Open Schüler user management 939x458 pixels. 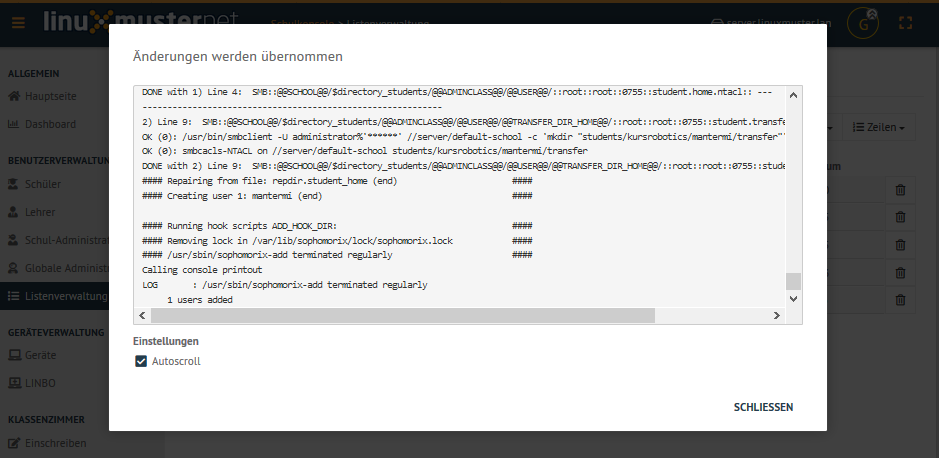[x=35, y=184]
